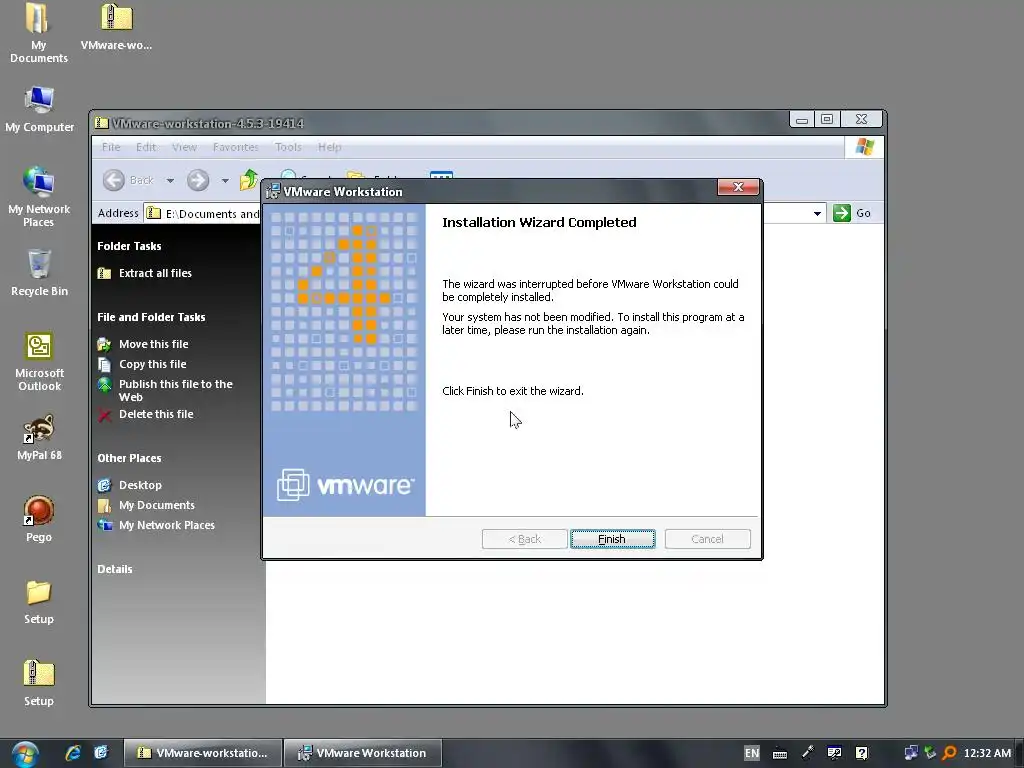Image resolution: width=1024 pixels, height=768 pixels.
Task: Open the Help menu in Explorer
Action: [329, 147]
